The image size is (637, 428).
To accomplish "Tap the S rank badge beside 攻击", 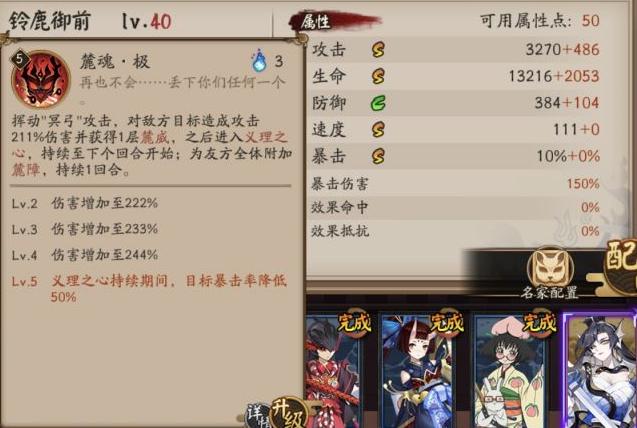I will click(378, 50).
